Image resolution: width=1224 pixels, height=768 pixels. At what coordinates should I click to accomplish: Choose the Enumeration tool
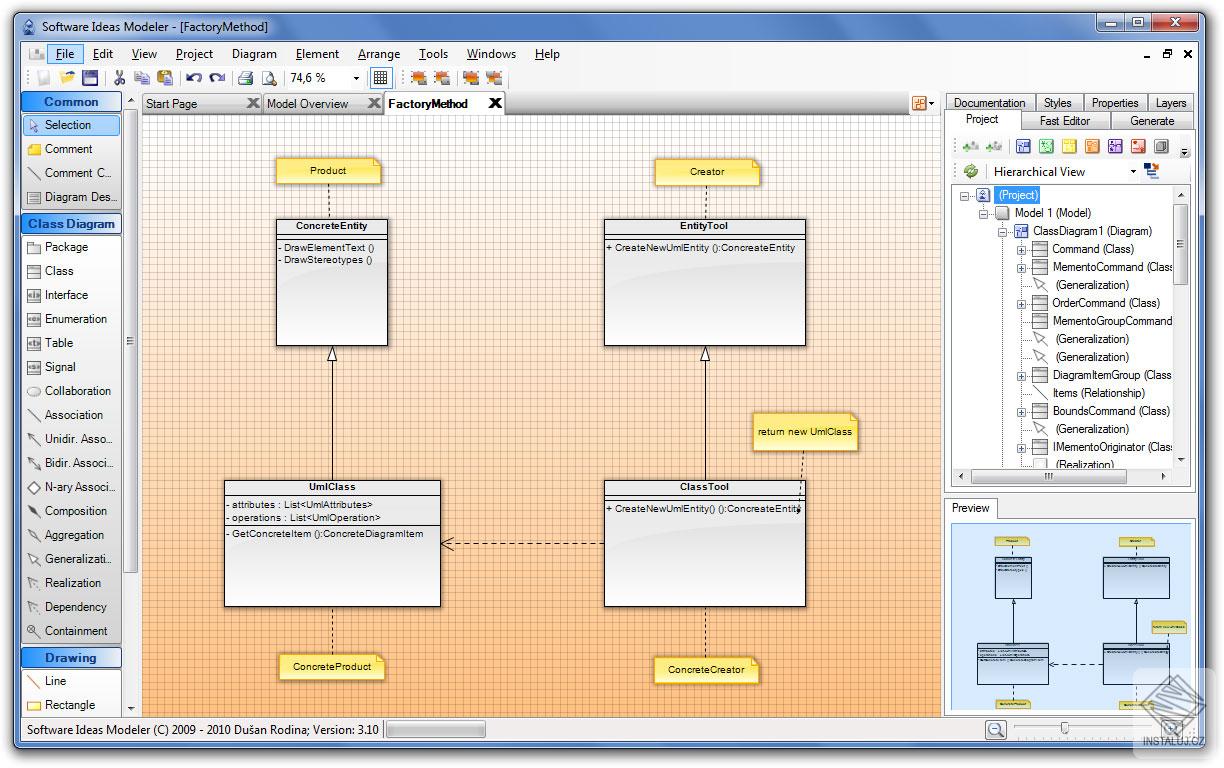tap(71, 319)
